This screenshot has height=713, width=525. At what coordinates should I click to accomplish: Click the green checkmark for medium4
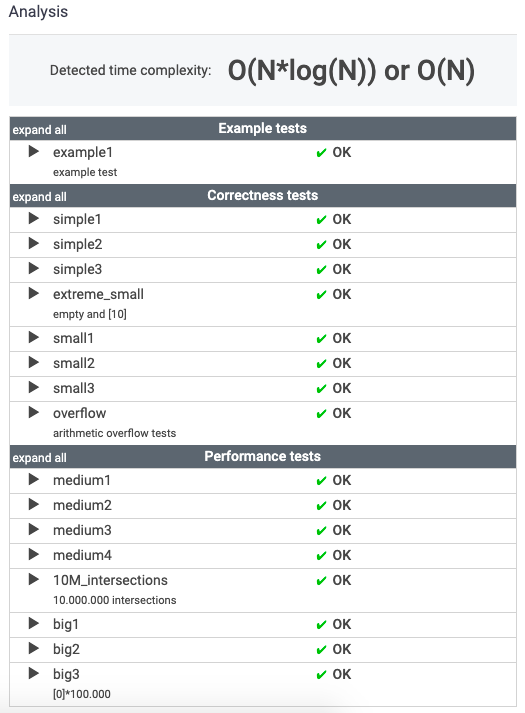321,556
